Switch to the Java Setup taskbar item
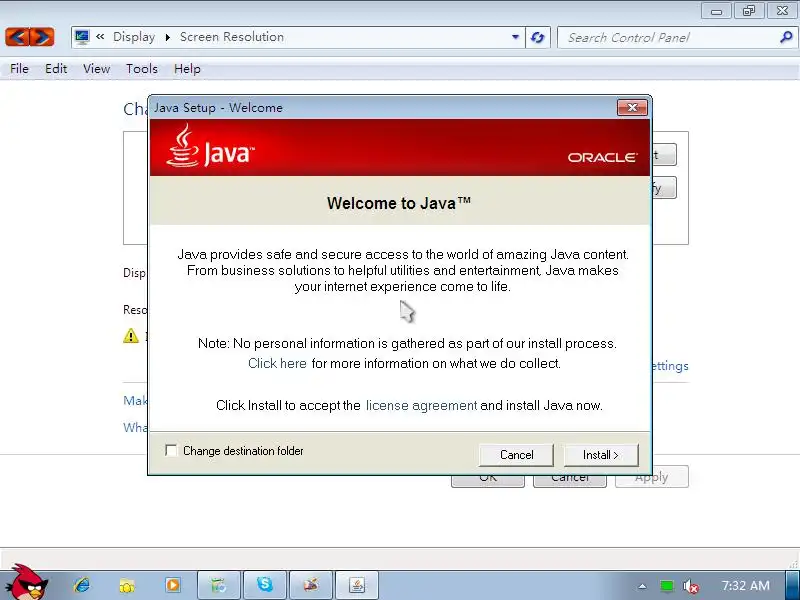This screenshot has height=600, width=800. 357,585
